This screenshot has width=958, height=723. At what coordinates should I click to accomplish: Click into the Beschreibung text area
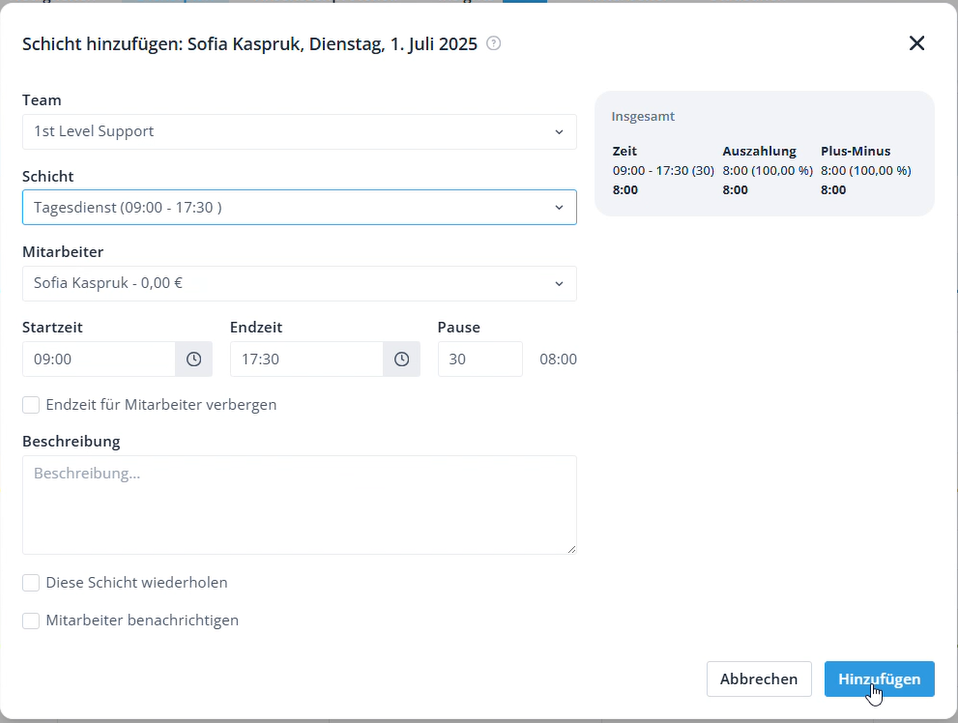pos(299,505)
